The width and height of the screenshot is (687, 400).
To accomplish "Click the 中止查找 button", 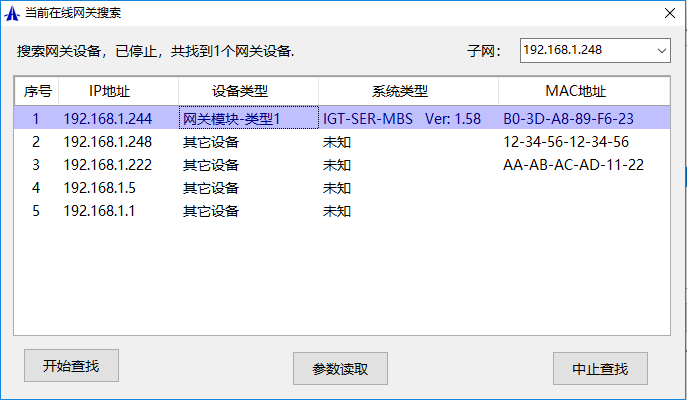I will point(600,368).
